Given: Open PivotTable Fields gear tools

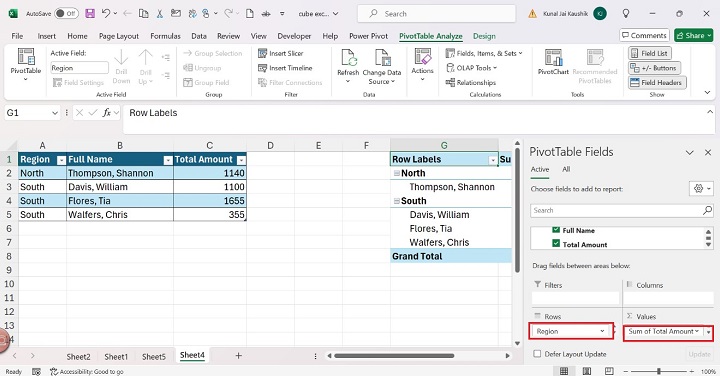Looking at the screenshot, I should point(702,188).
